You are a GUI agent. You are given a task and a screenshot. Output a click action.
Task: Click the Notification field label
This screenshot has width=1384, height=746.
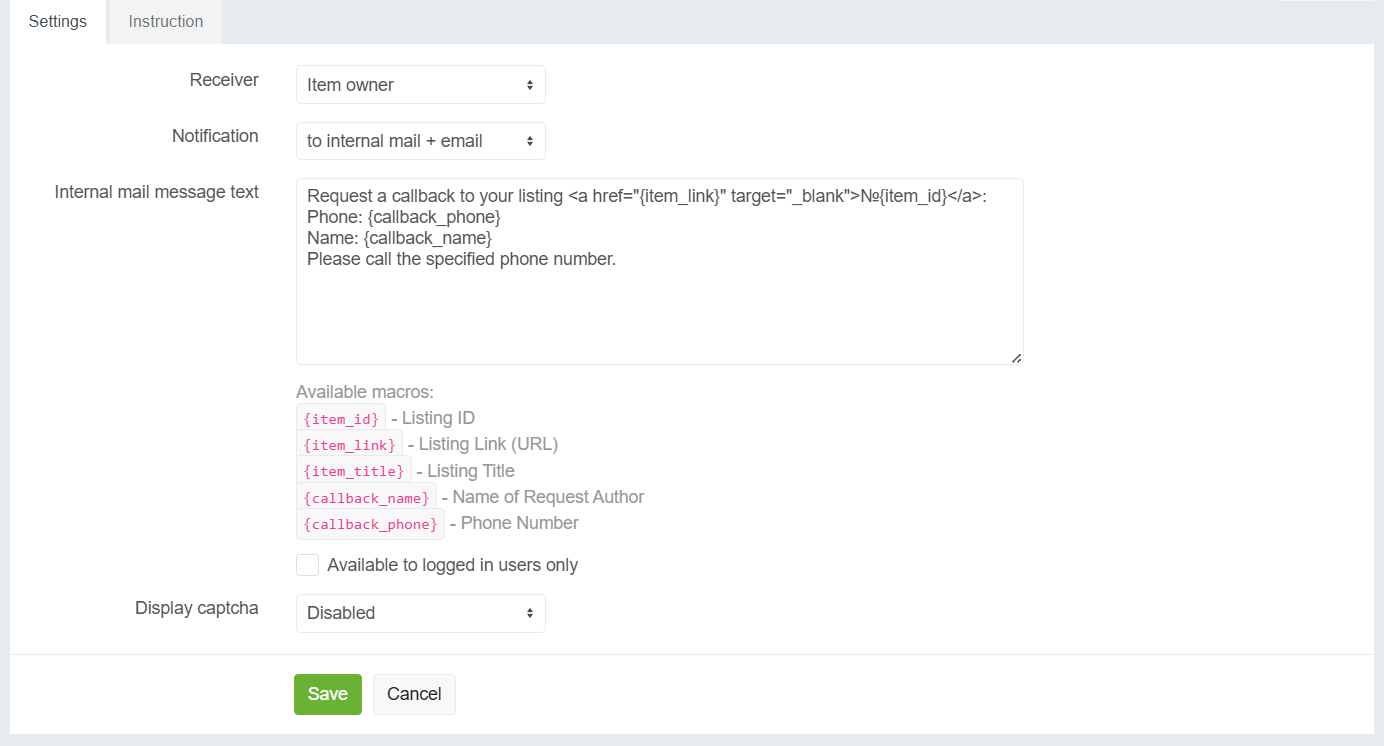pyautogui.click(x=215, y=136)
